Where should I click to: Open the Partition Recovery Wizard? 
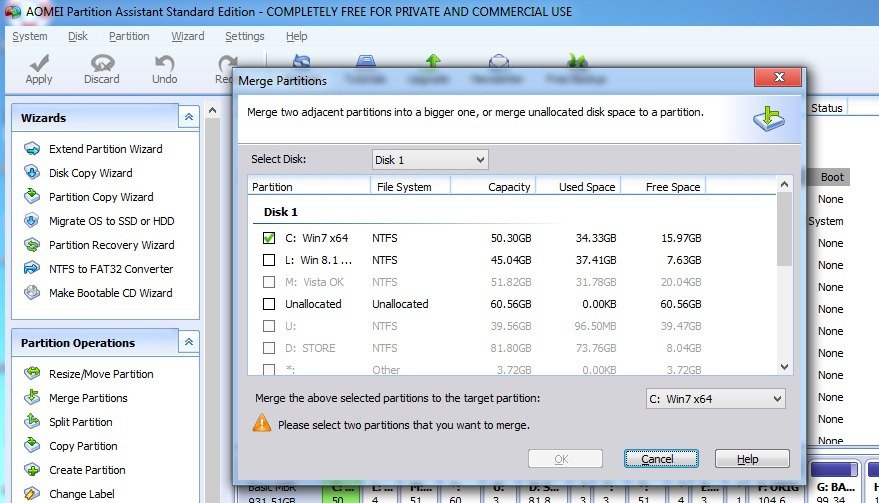click(x=112, y=246)
